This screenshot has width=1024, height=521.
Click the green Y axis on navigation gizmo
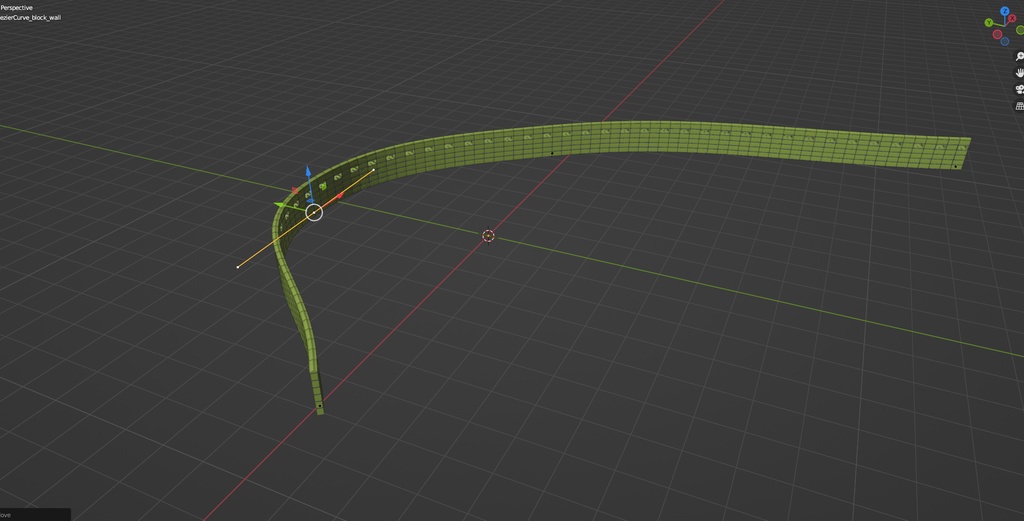(x=989, y=22)
